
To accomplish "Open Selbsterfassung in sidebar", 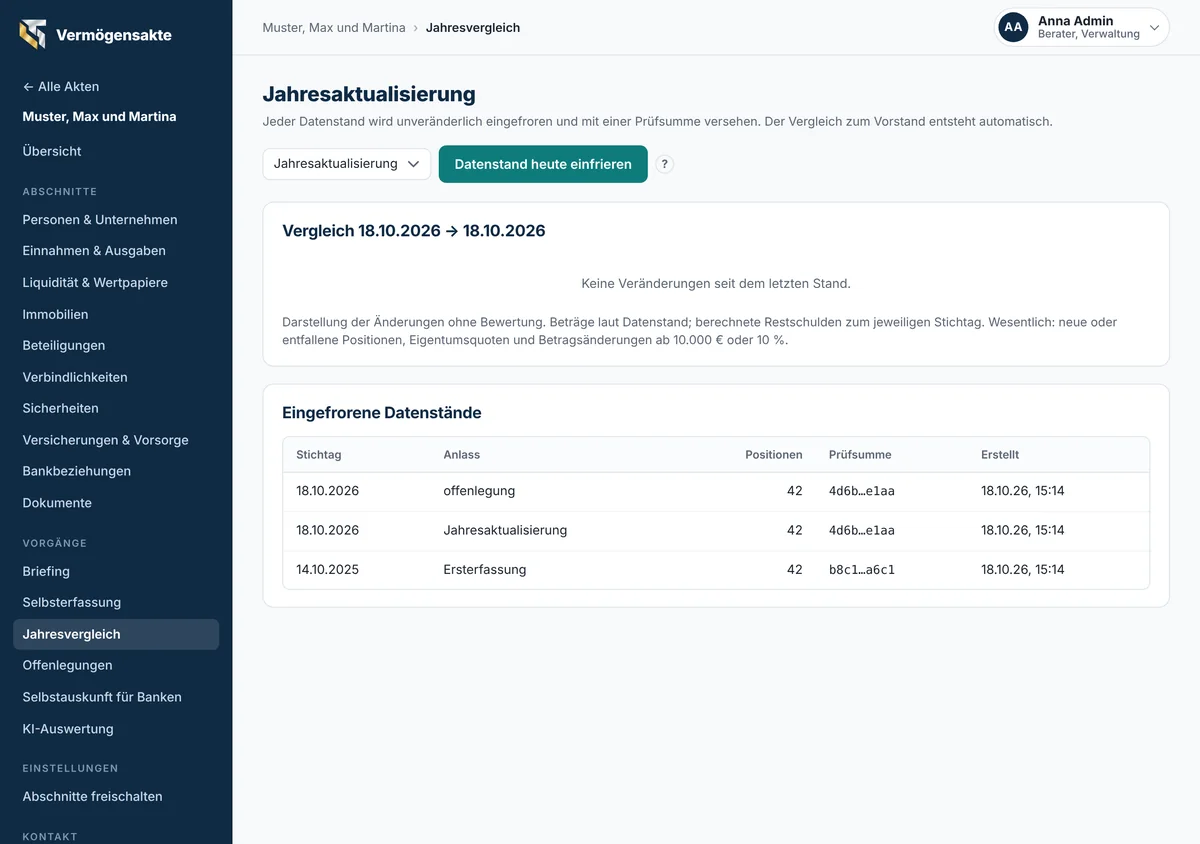I will coord(72,602).
